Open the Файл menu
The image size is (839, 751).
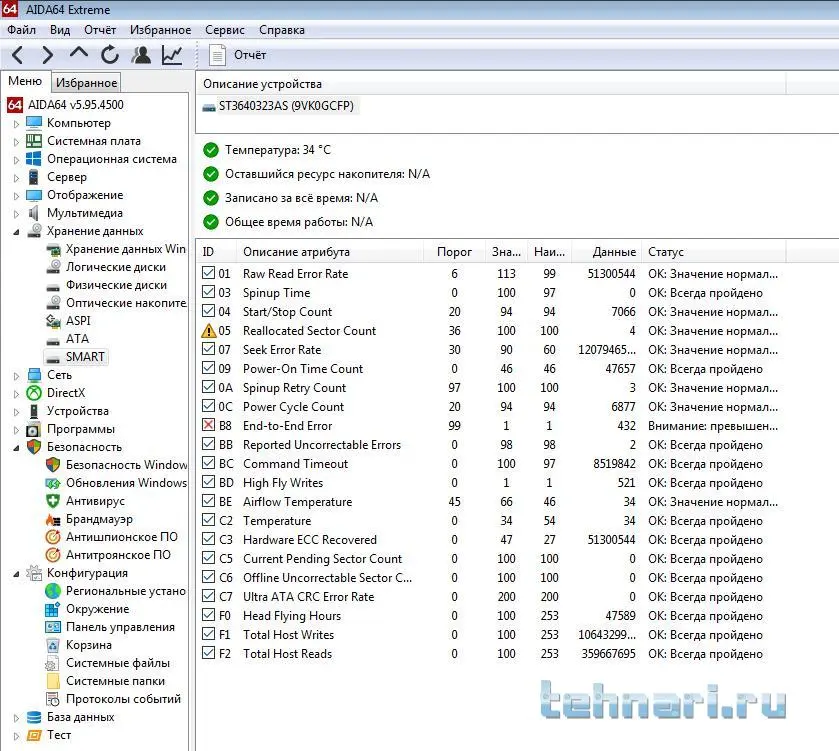21,30
